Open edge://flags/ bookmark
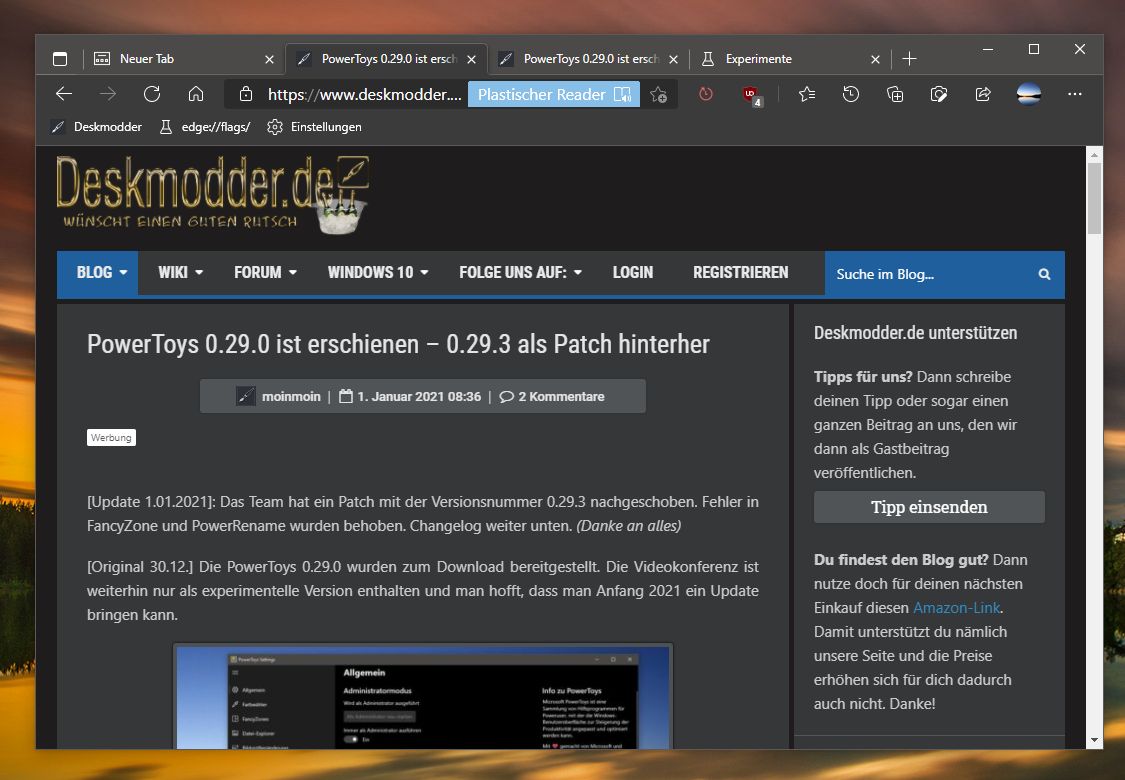 tap(205, 127)
